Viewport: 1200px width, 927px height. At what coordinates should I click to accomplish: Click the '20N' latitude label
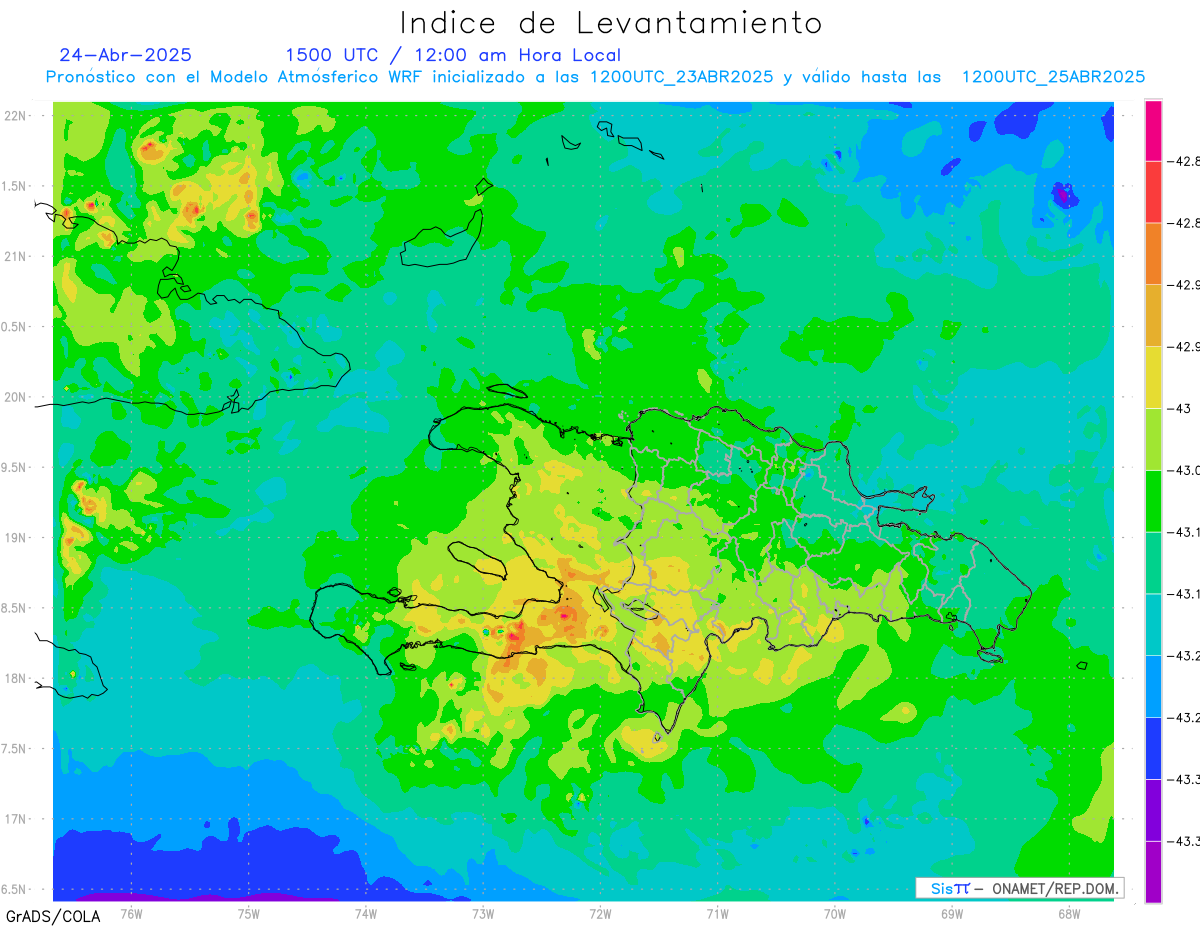click(15, 397)
